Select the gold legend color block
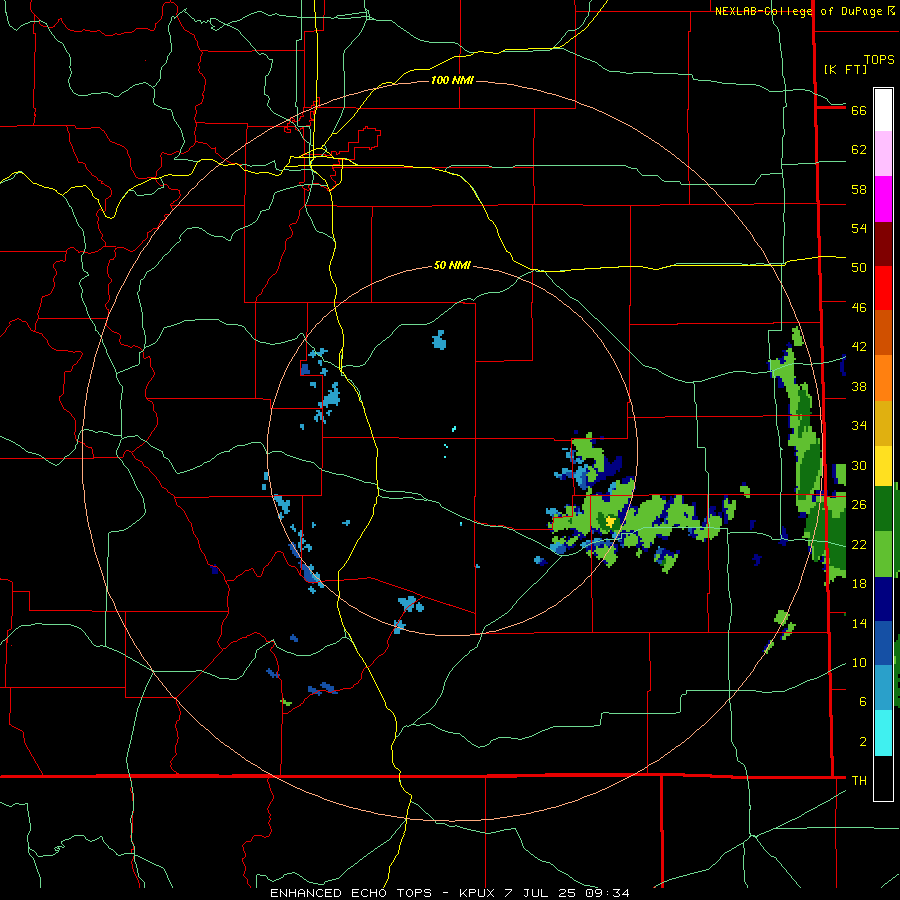This screenshot has width=900, height=900. (x=883, y=423)
